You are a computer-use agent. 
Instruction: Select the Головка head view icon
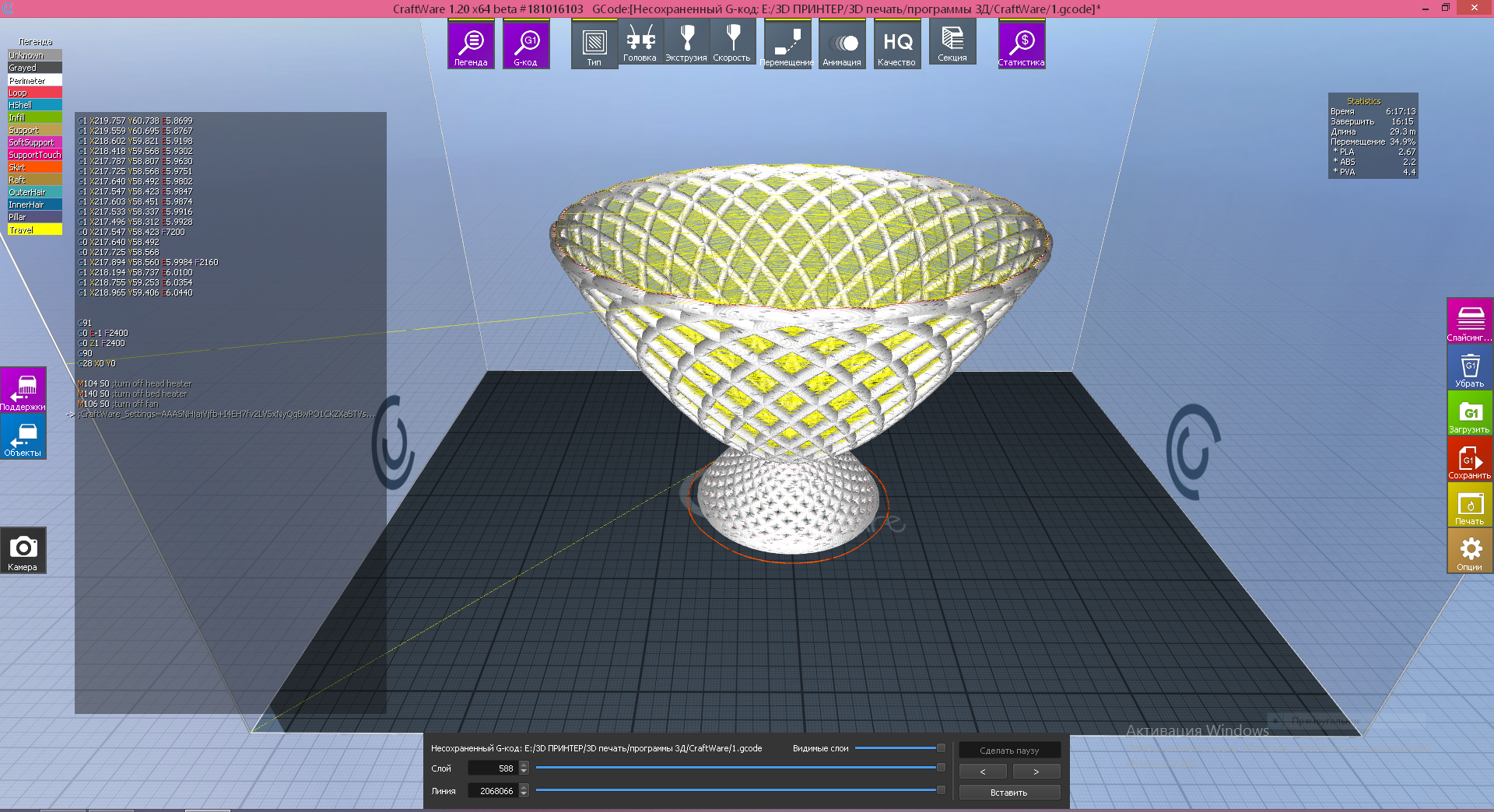click(x=640, y=43)
